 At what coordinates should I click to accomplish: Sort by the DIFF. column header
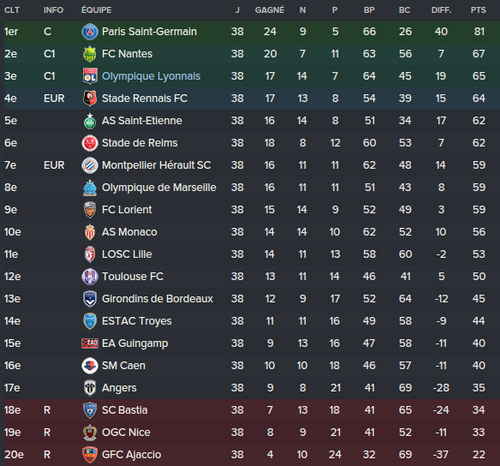(441, 10)
